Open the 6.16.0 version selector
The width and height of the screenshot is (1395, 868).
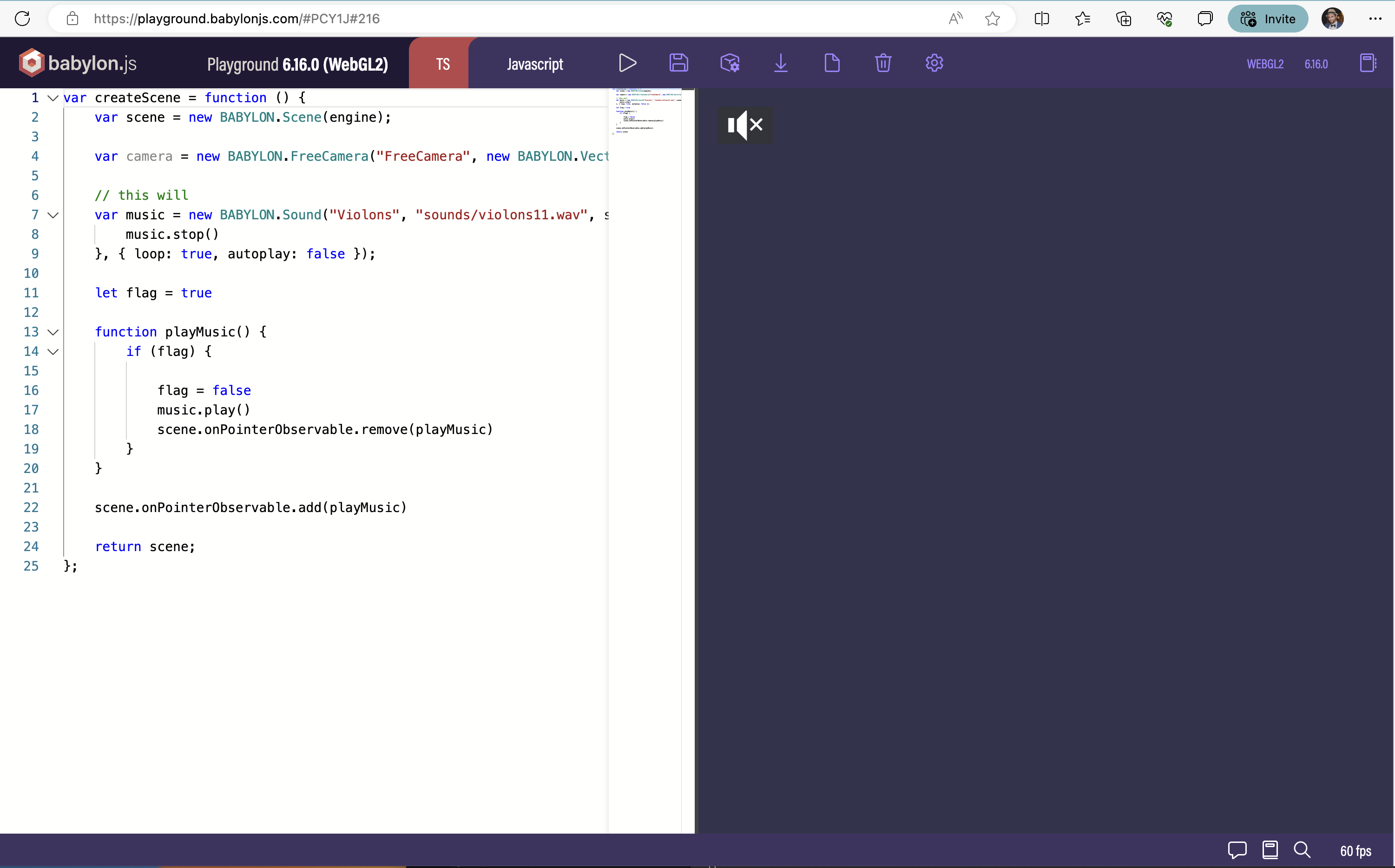click(1316, 64)
